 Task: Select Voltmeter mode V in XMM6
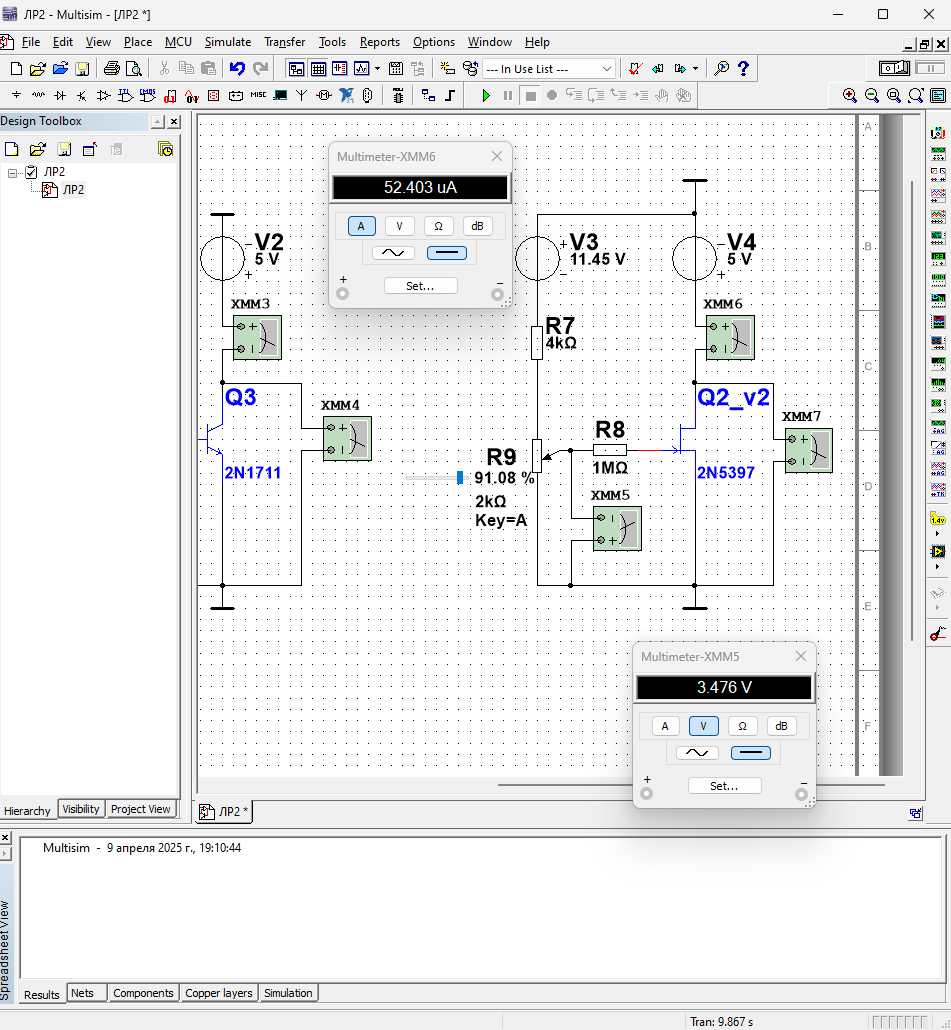point(399,226)
